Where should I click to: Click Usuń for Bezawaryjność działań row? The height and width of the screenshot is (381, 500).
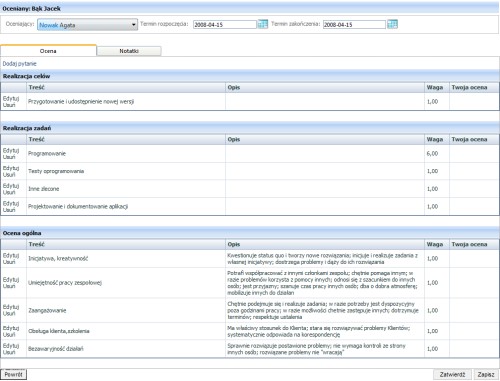[9, 352]
